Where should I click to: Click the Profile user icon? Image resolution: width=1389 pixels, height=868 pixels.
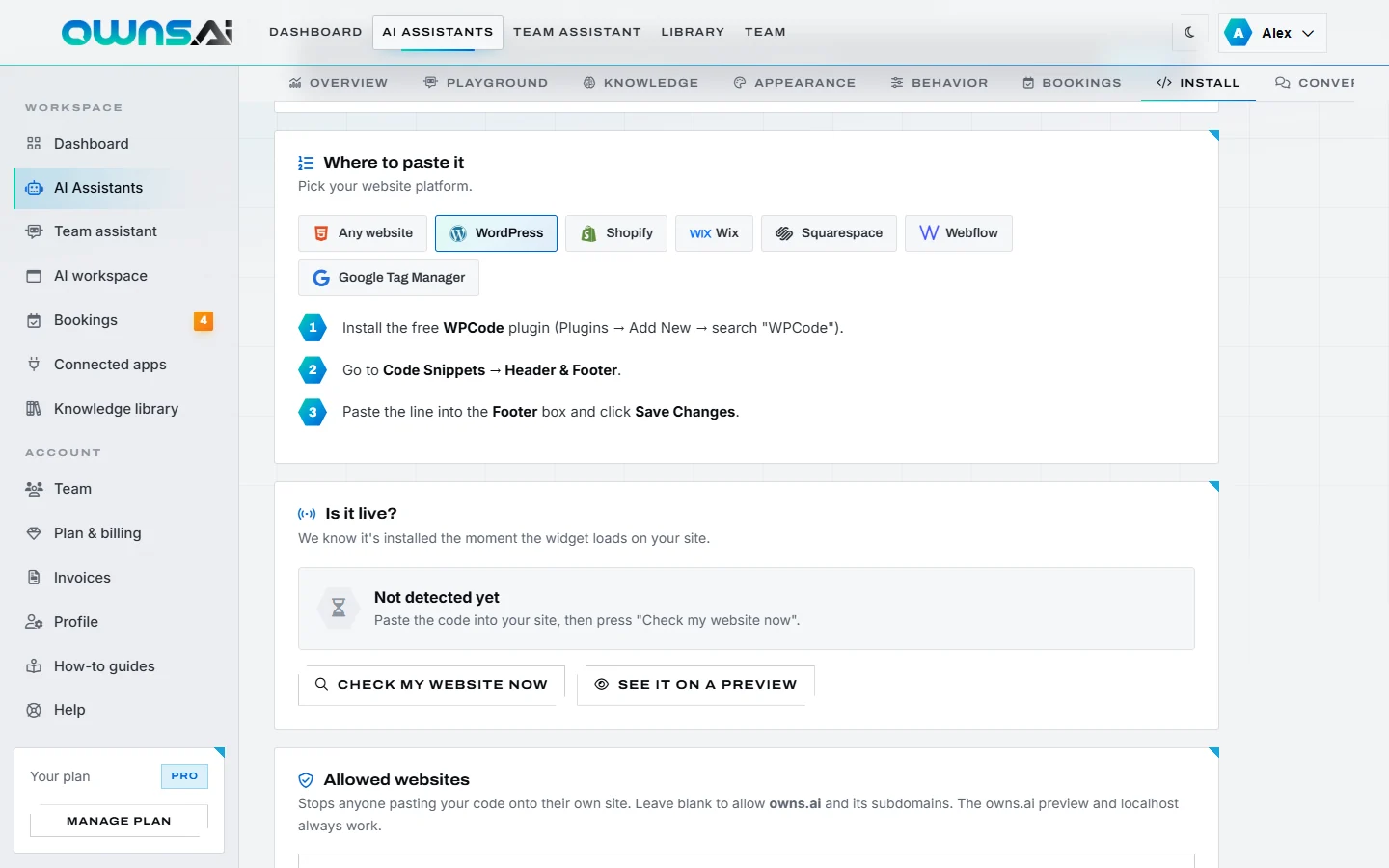coord(34,622)
